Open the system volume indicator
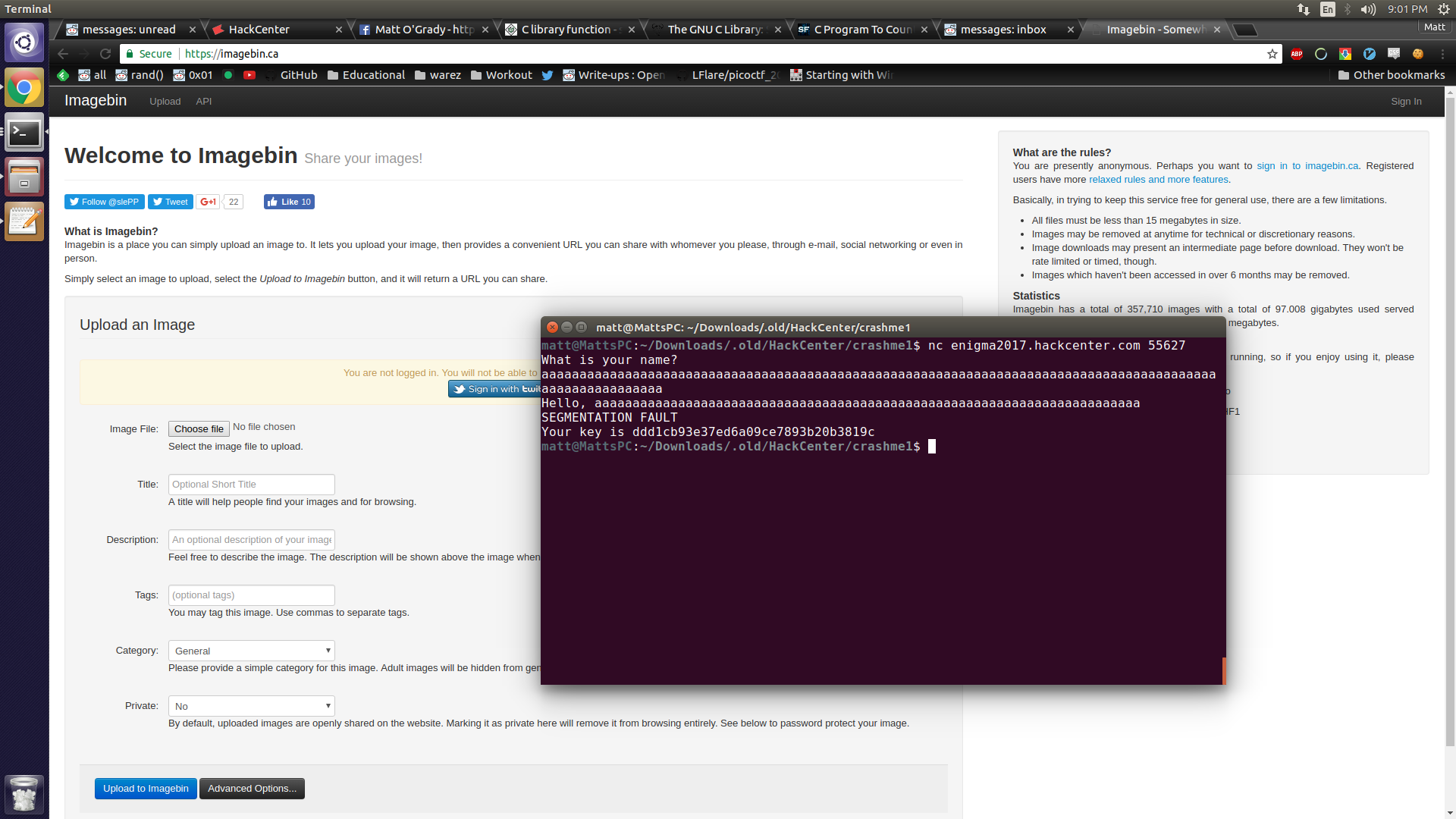The height and width of the screenshot is (819, 1456). tap(1368, 9)
